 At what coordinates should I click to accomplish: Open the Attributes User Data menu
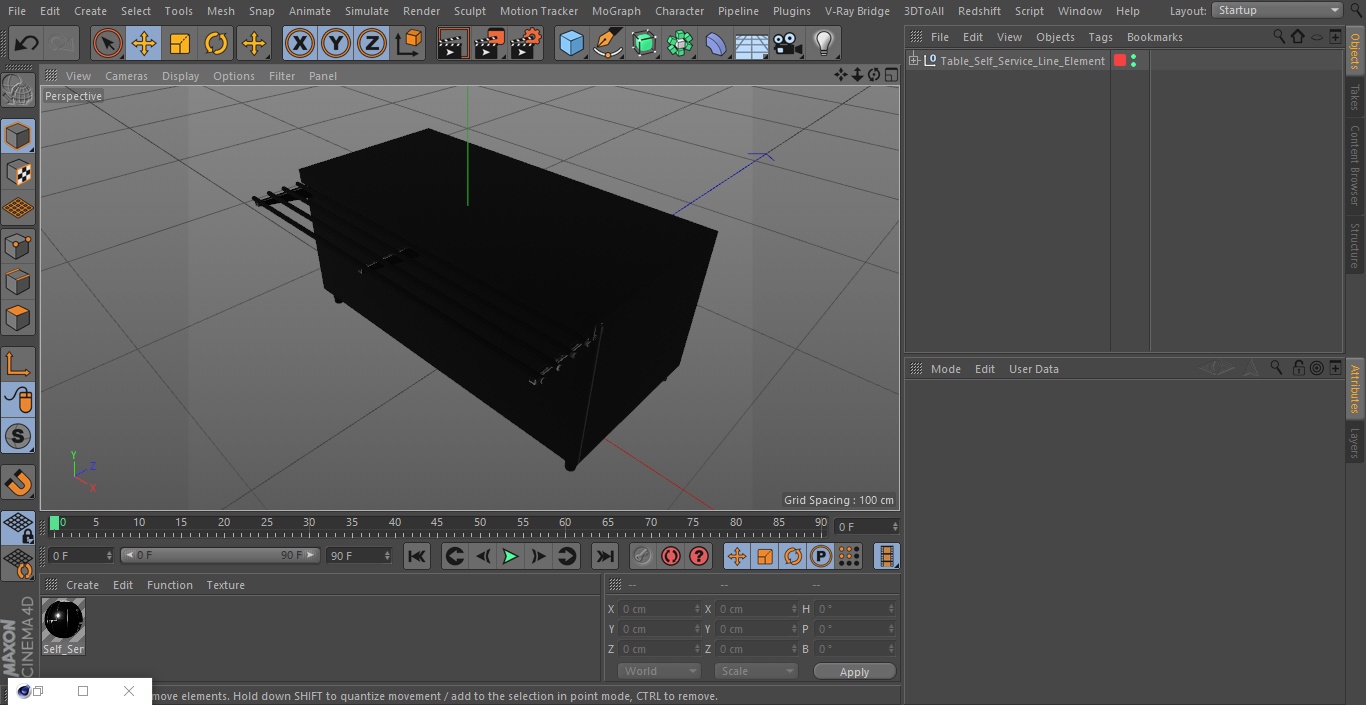click(1033, 369)
